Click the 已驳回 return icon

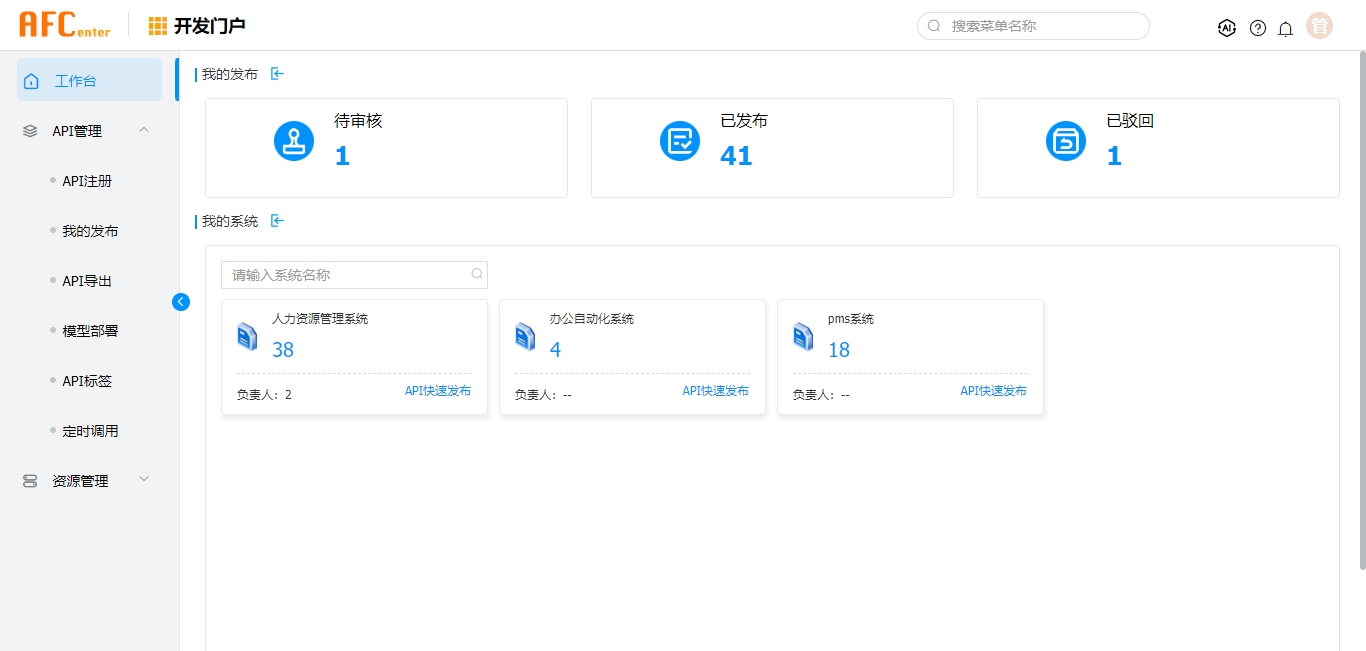(1066, 141)
